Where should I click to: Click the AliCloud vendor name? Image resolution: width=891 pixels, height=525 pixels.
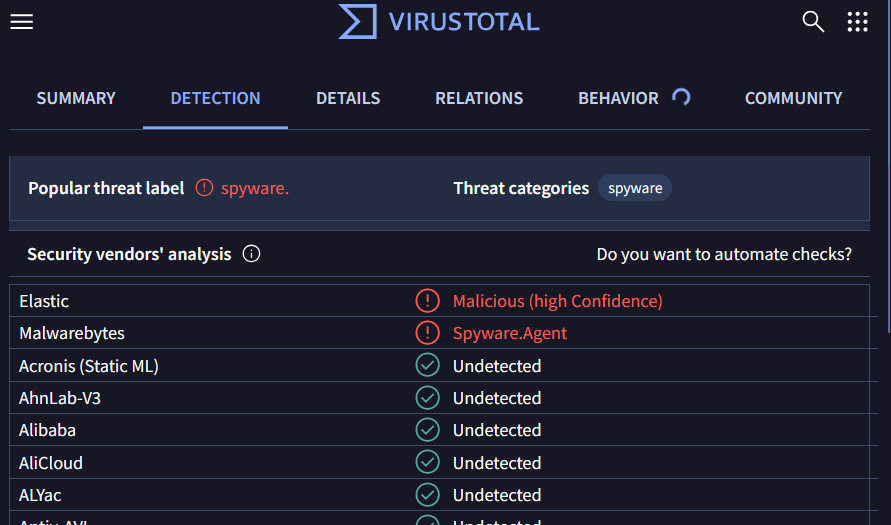51,463
